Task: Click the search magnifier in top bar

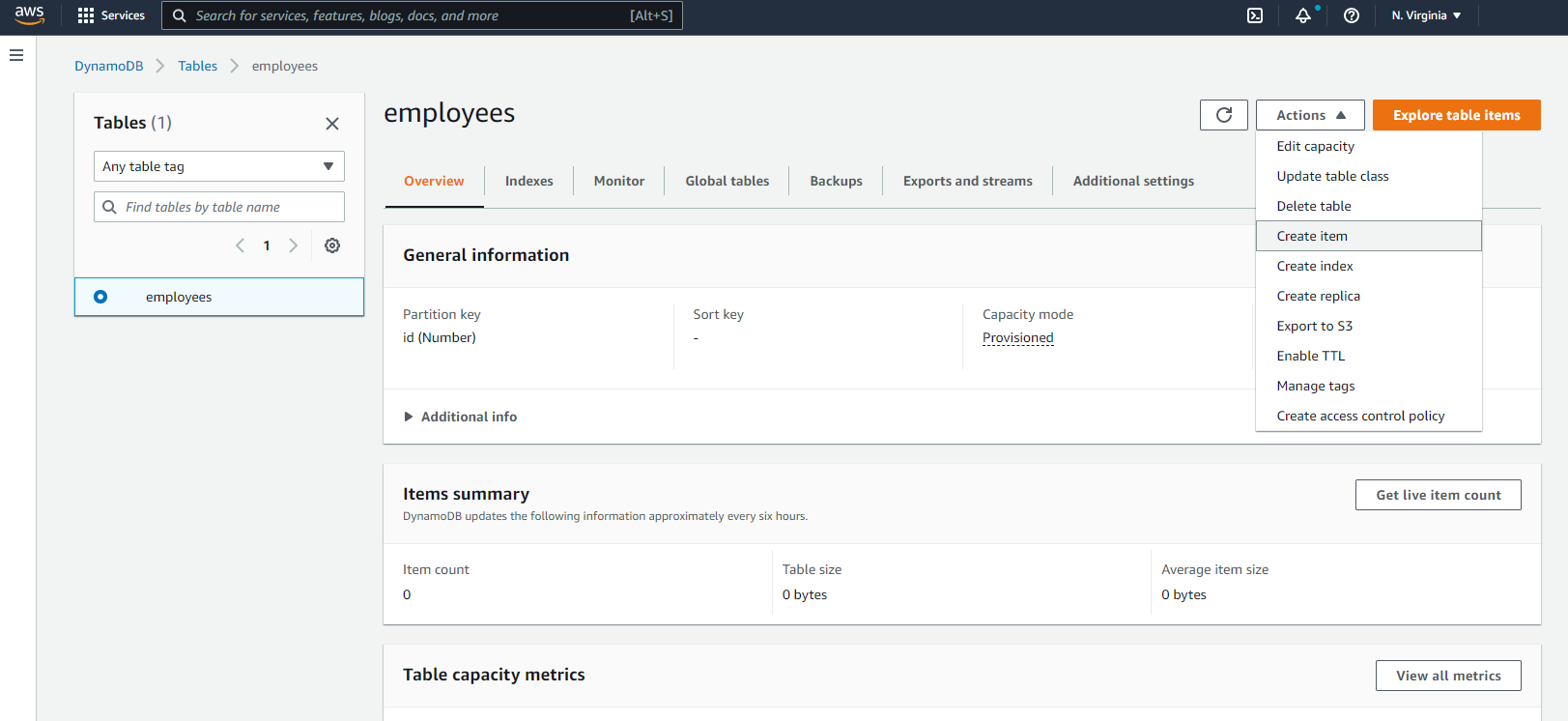Action: pyautogui.click(x=180, y=15)
